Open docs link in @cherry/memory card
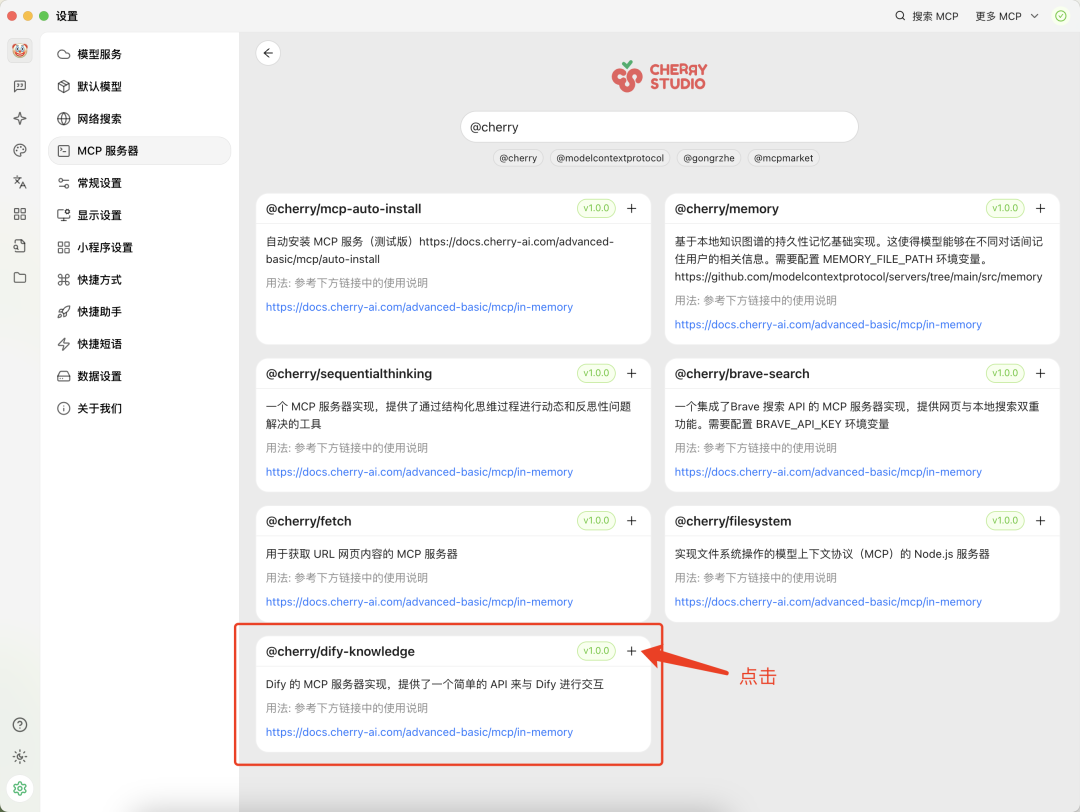The height and width of the screenshot is (812, 1080). tap(828, 324)
